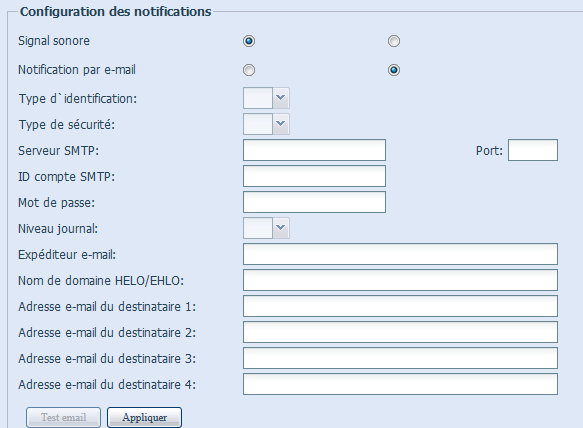Focus destinataire 1 e-mail address field
This screenshot has width=583, height=428.
coord(400,306)
